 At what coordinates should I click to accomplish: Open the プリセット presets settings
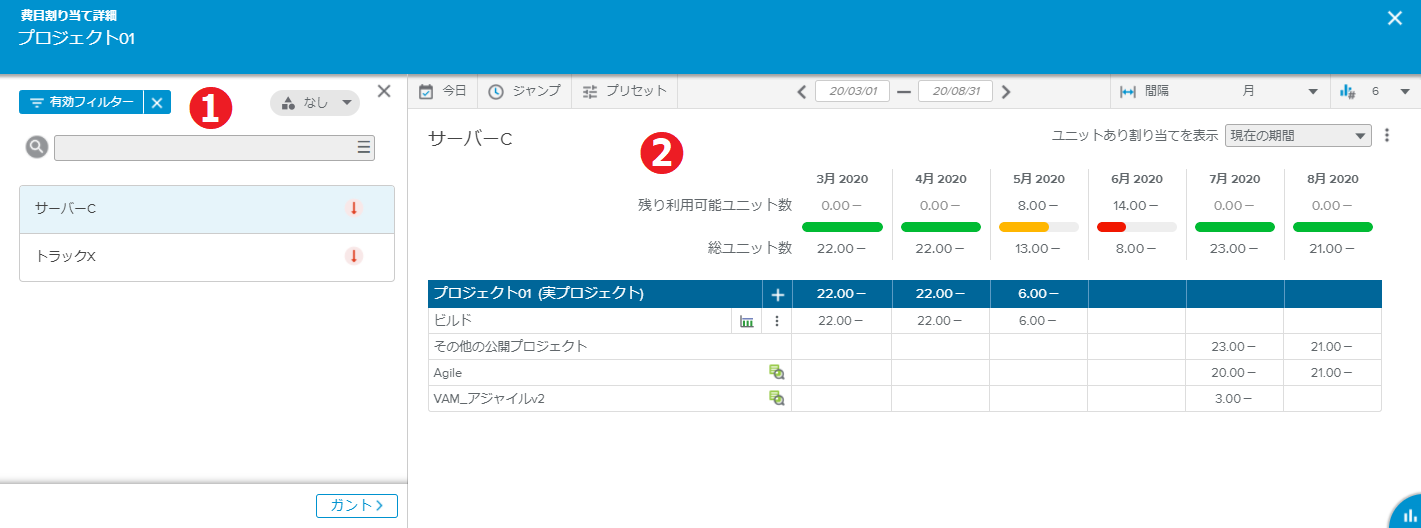coord(624,91)
